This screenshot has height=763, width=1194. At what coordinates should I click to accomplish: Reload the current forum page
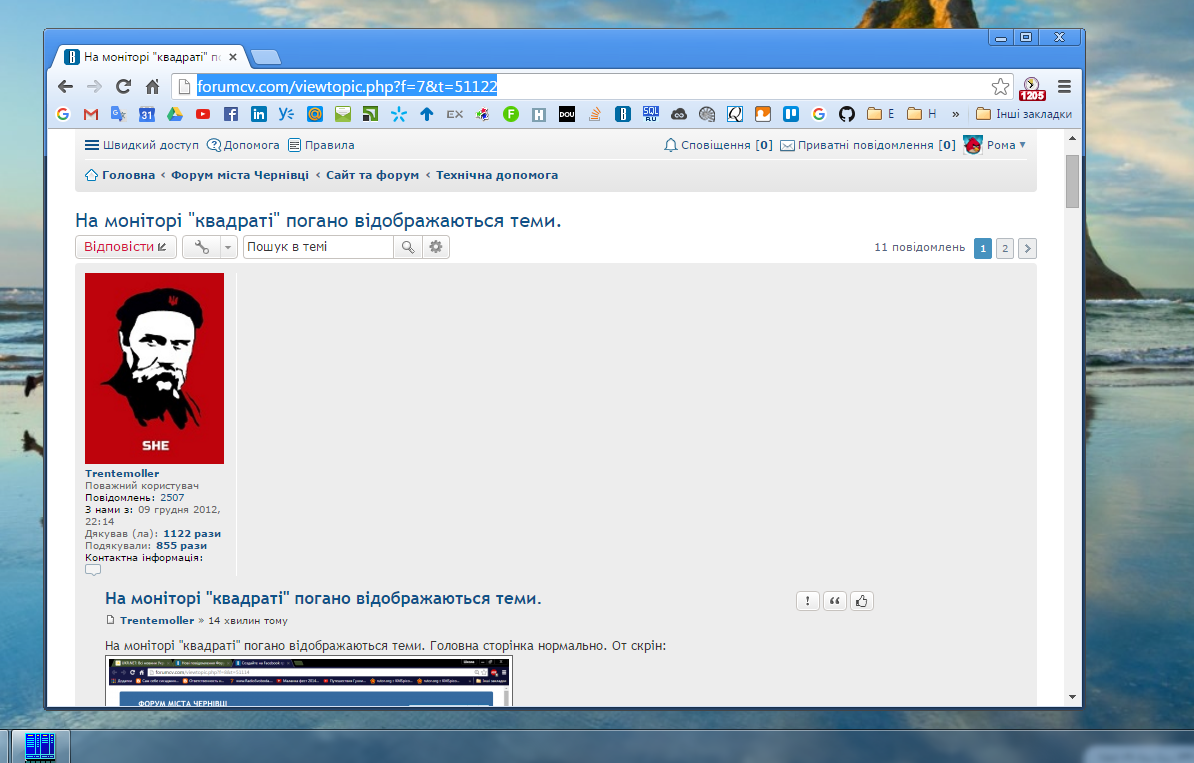[x=123, y=87]
